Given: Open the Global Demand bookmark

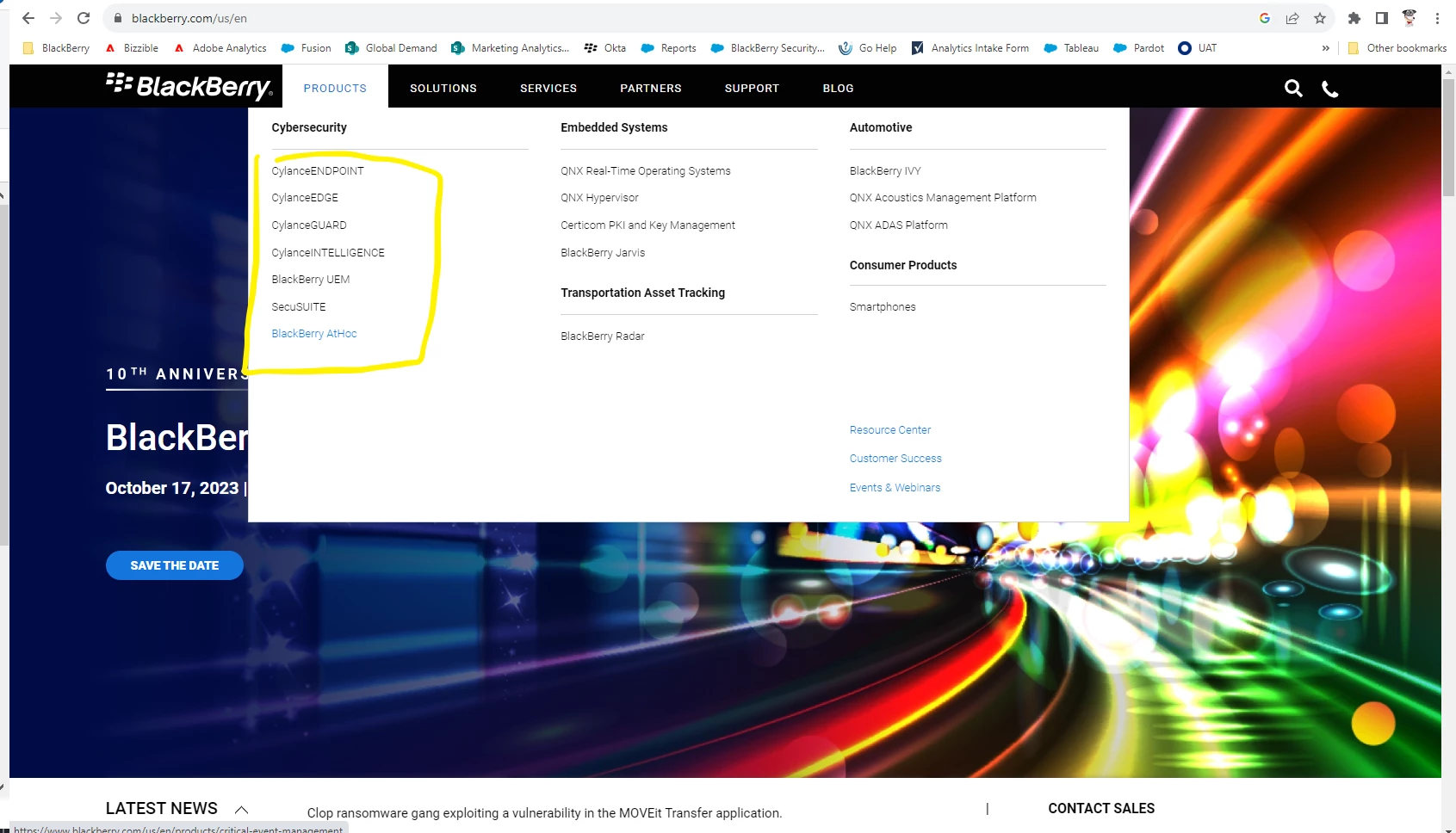Looking at the screenshot, I should click(391, 48).
